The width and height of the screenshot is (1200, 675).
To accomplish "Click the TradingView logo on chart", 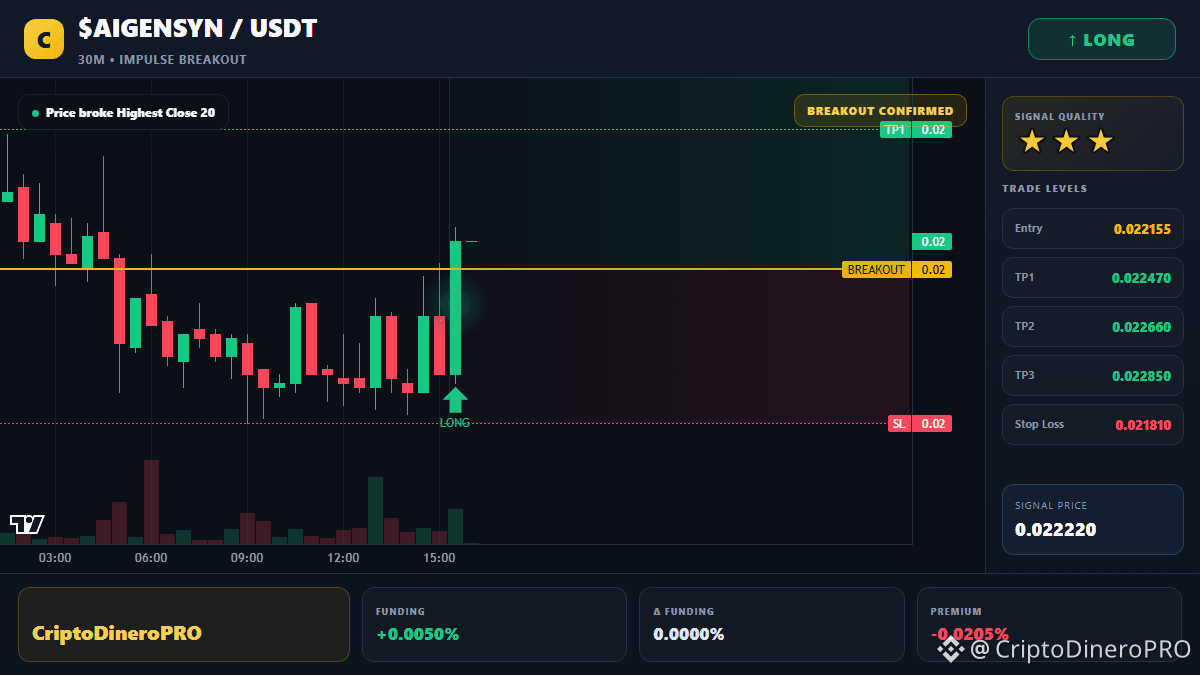I will pos(27,523).
